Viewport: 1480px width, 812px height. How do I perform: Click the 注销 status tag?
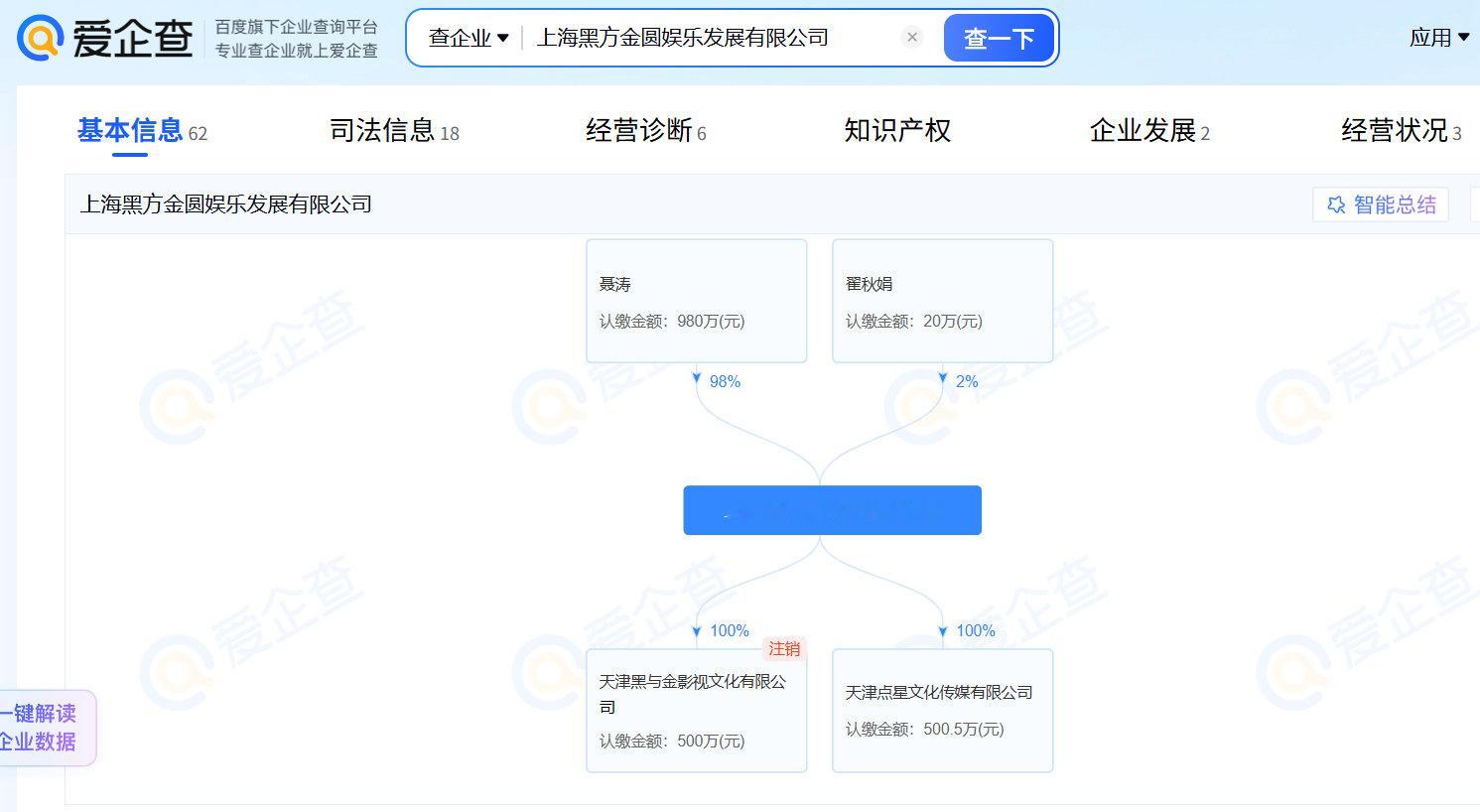[x=784, y=649]
